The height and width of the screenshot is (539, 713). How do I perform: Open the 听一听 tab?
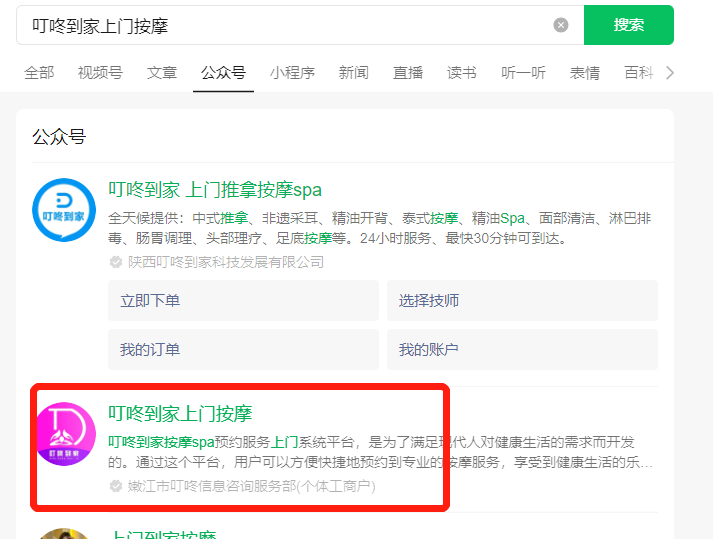tap(523, 73)
